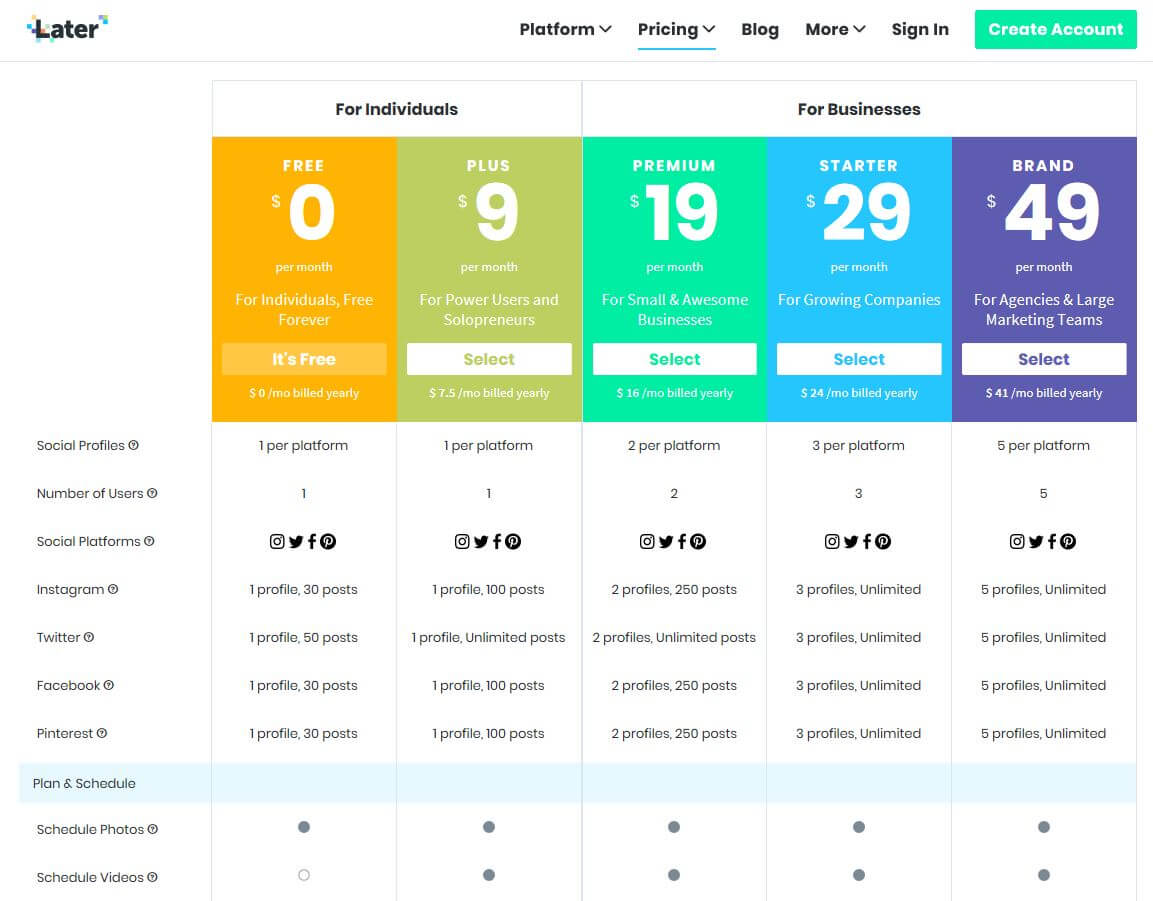Select the Starter plan

click(x=859, y=359)
